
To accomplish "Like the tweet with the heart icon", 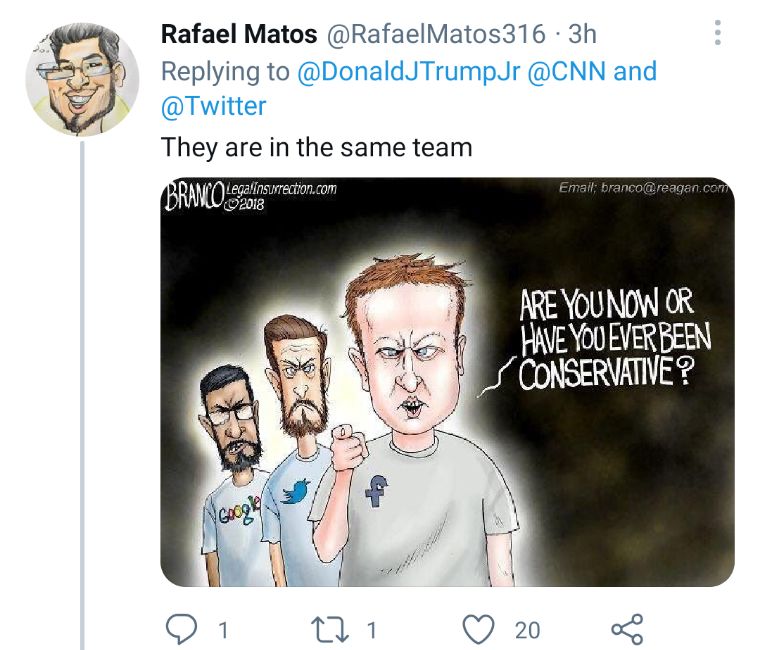I will point(481,629).
